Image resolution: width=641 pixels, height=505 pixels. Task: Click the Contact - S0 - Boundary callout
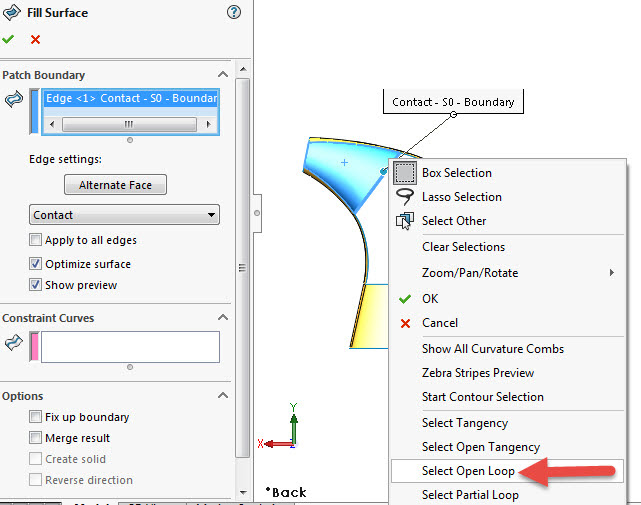coord(453,102)
